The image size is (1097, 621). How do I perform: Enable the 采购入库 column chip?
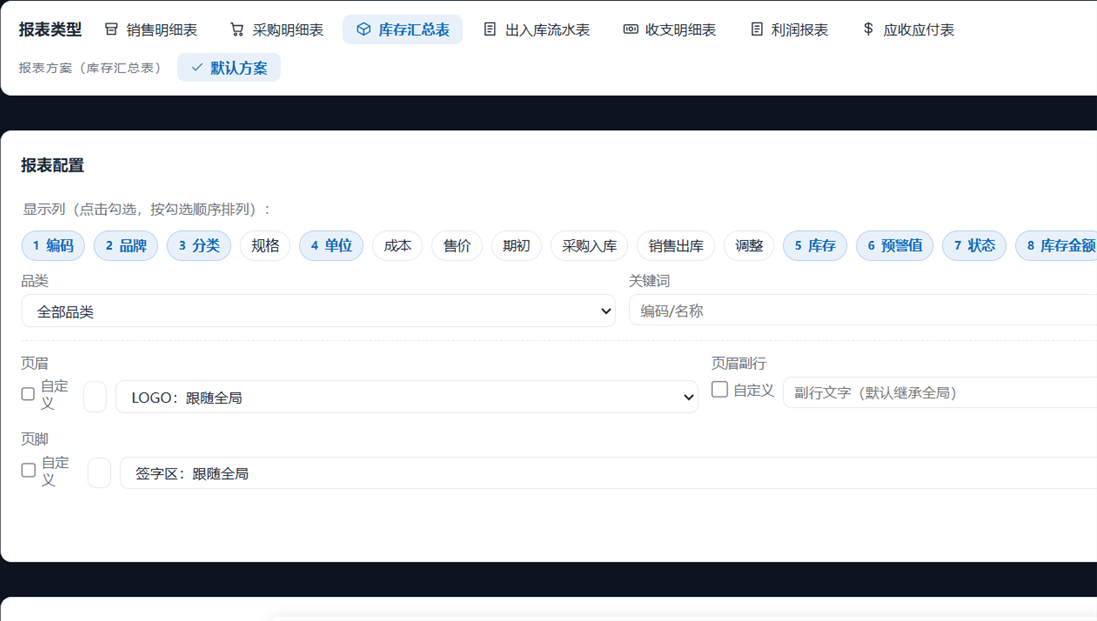(x=589, y=245)
